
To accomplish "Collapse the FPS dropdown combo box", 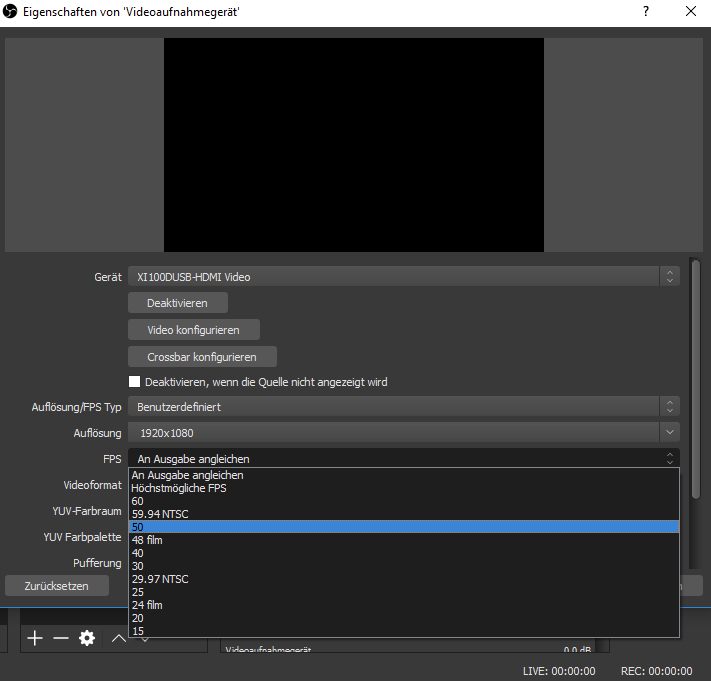I will [403, 459].
